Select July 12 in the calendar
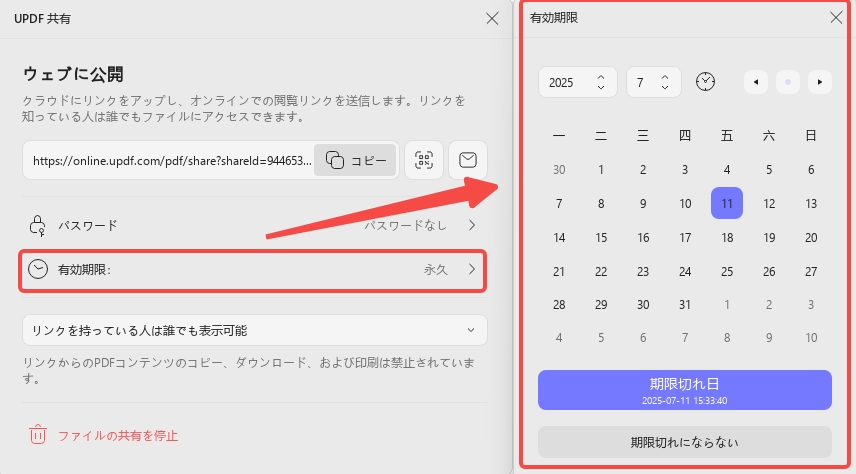856x474 pixels. point(769,204)
